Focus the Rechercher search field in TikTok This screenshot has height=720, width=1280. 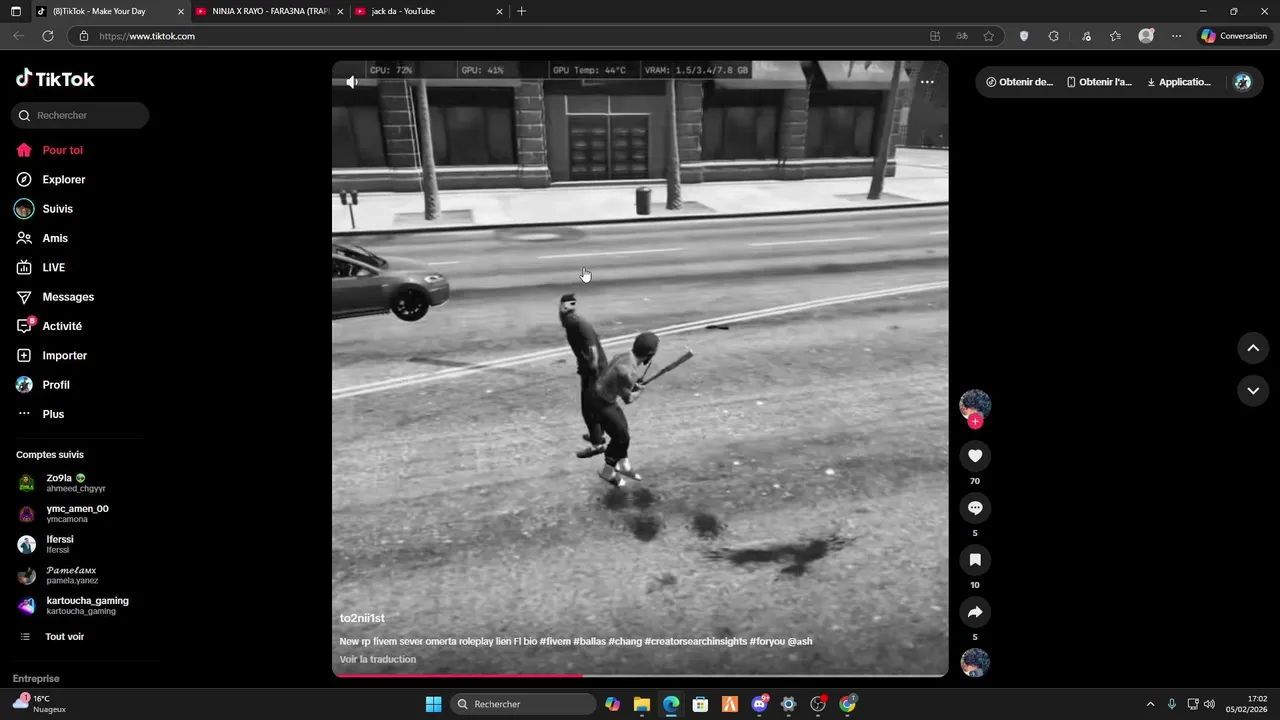coord(80,115)
